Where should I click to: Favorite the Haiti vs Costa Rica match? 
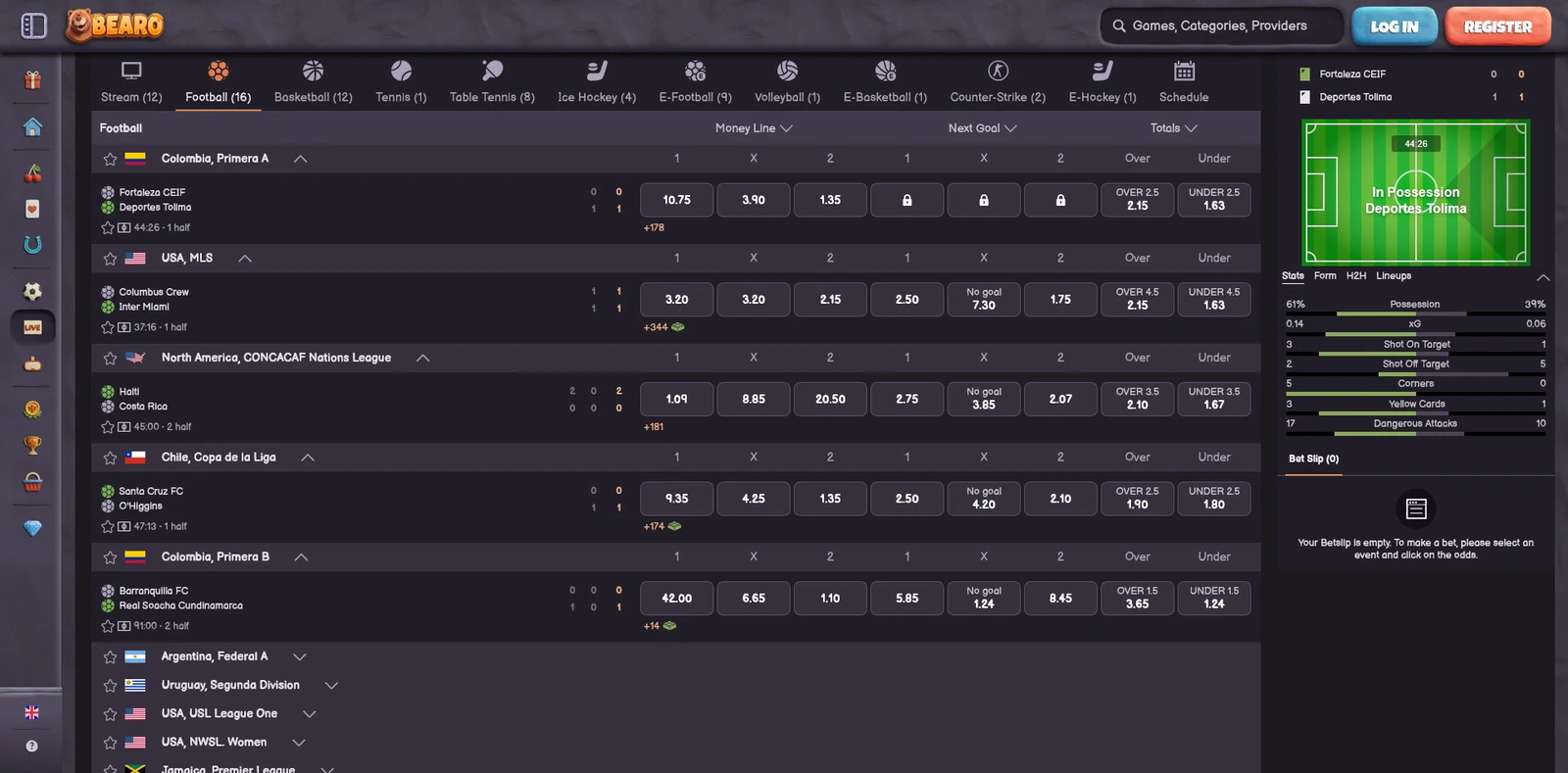pos(108,427)
